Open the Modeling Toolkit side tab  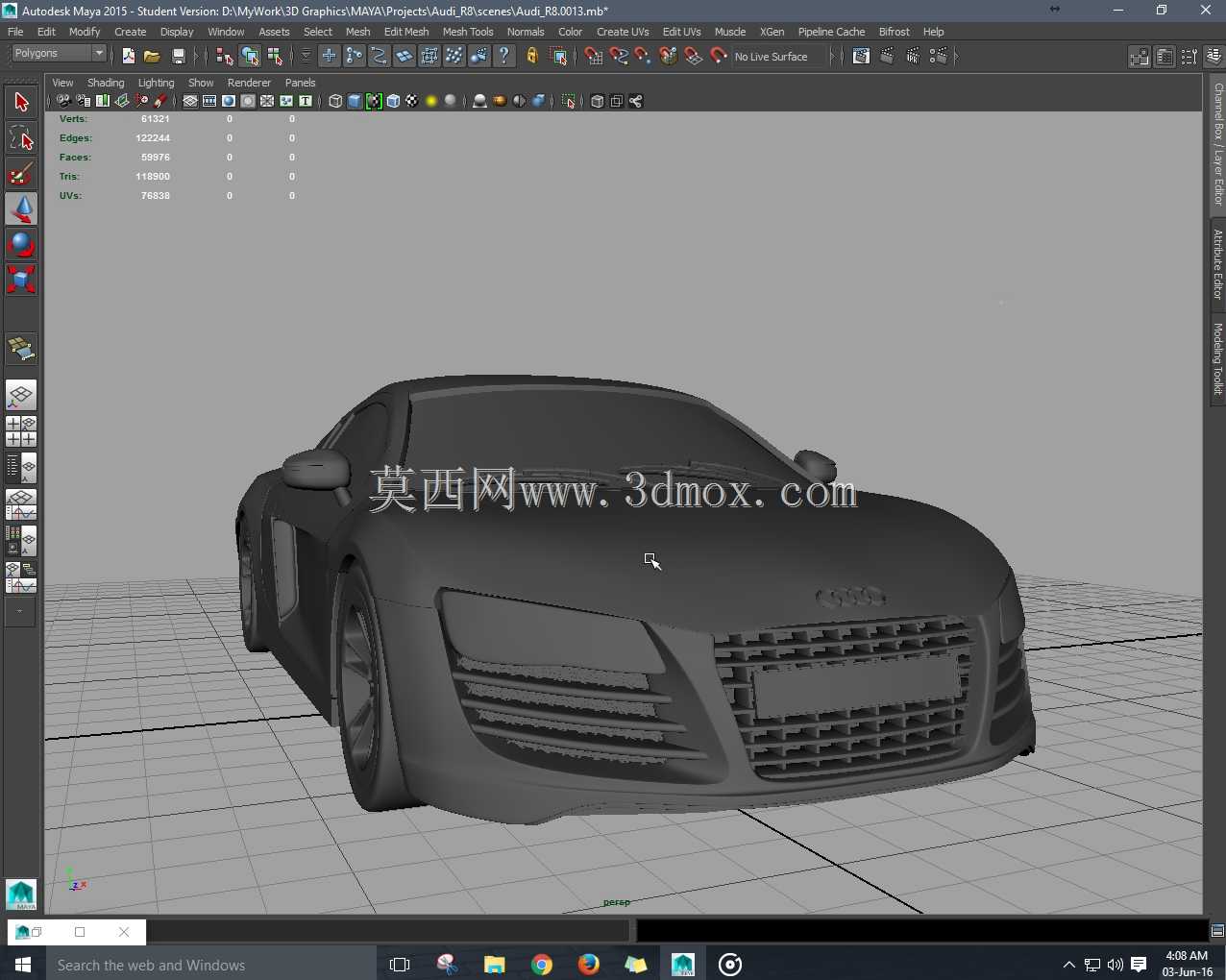point(1217,358)
